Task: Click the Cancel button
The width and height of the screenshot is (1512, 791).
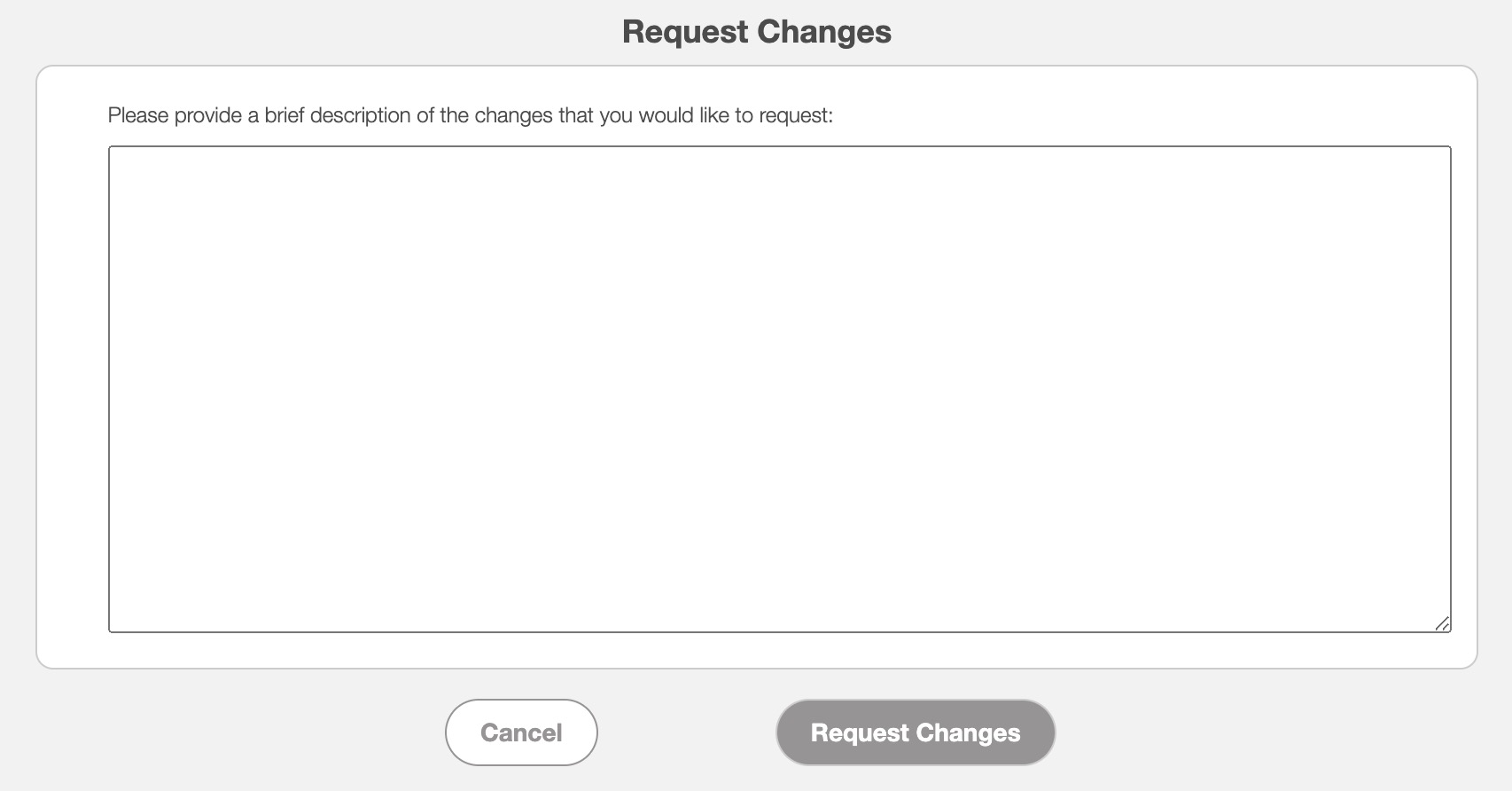Action: [521, 732]
